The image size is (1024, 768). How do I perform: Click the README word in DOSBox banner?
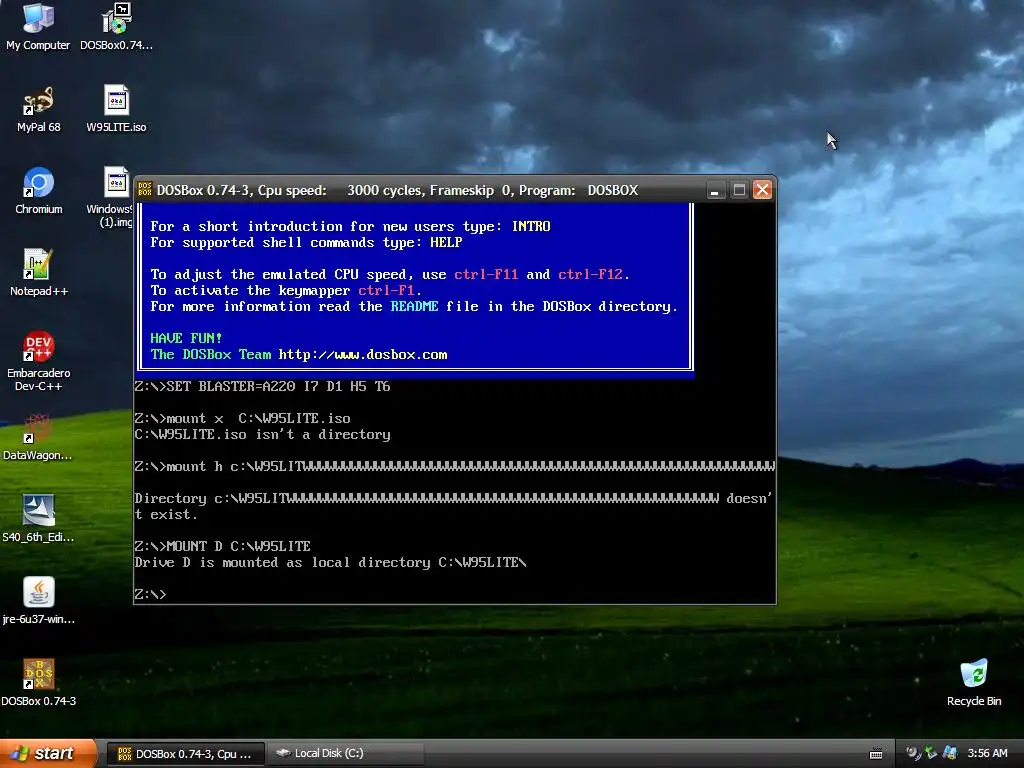click(414, 306)
